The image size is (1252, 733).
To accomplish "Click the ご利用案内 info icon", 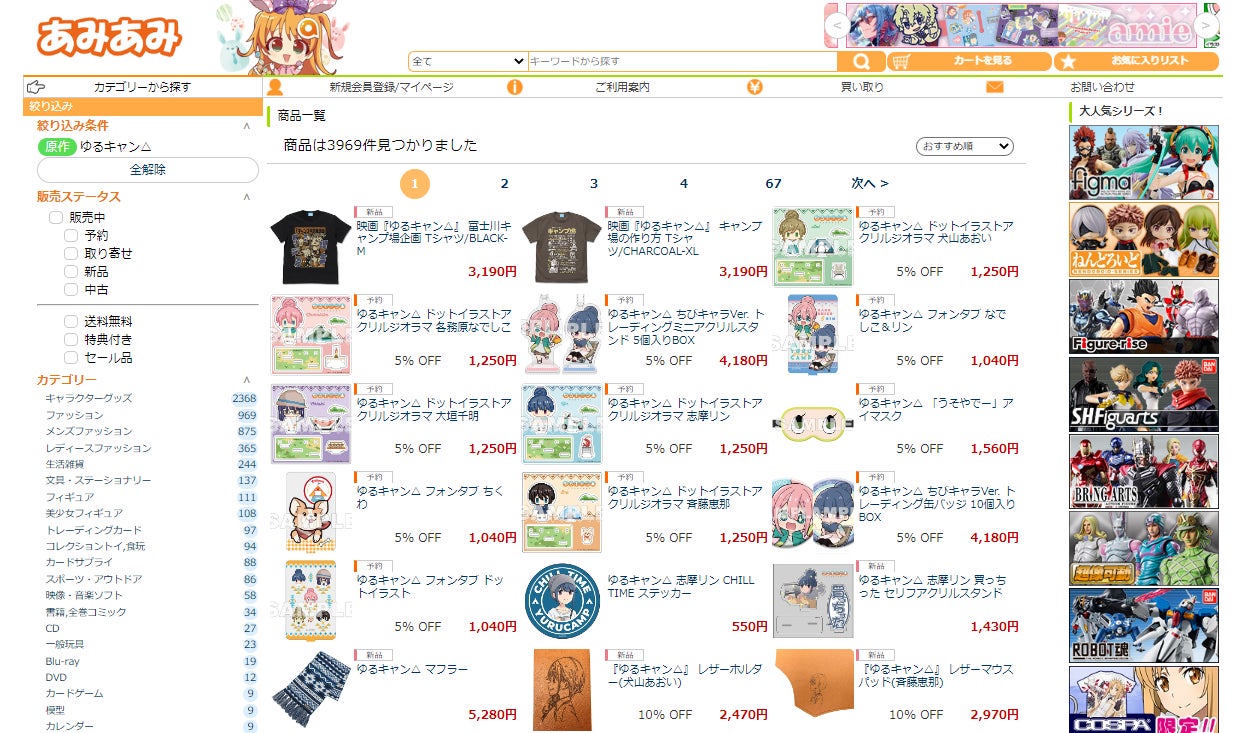I will click(x=515, y=87).
